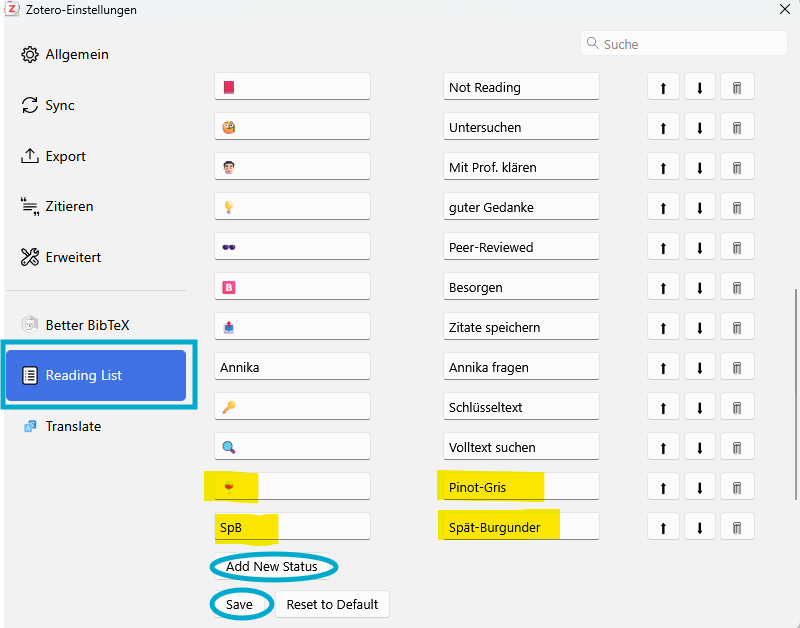Image resolution: width=800 pixels, height=628 pixels.
Task: Edit the Untersuchen name field
Action: pyautogui.click(x=521, y=127)
